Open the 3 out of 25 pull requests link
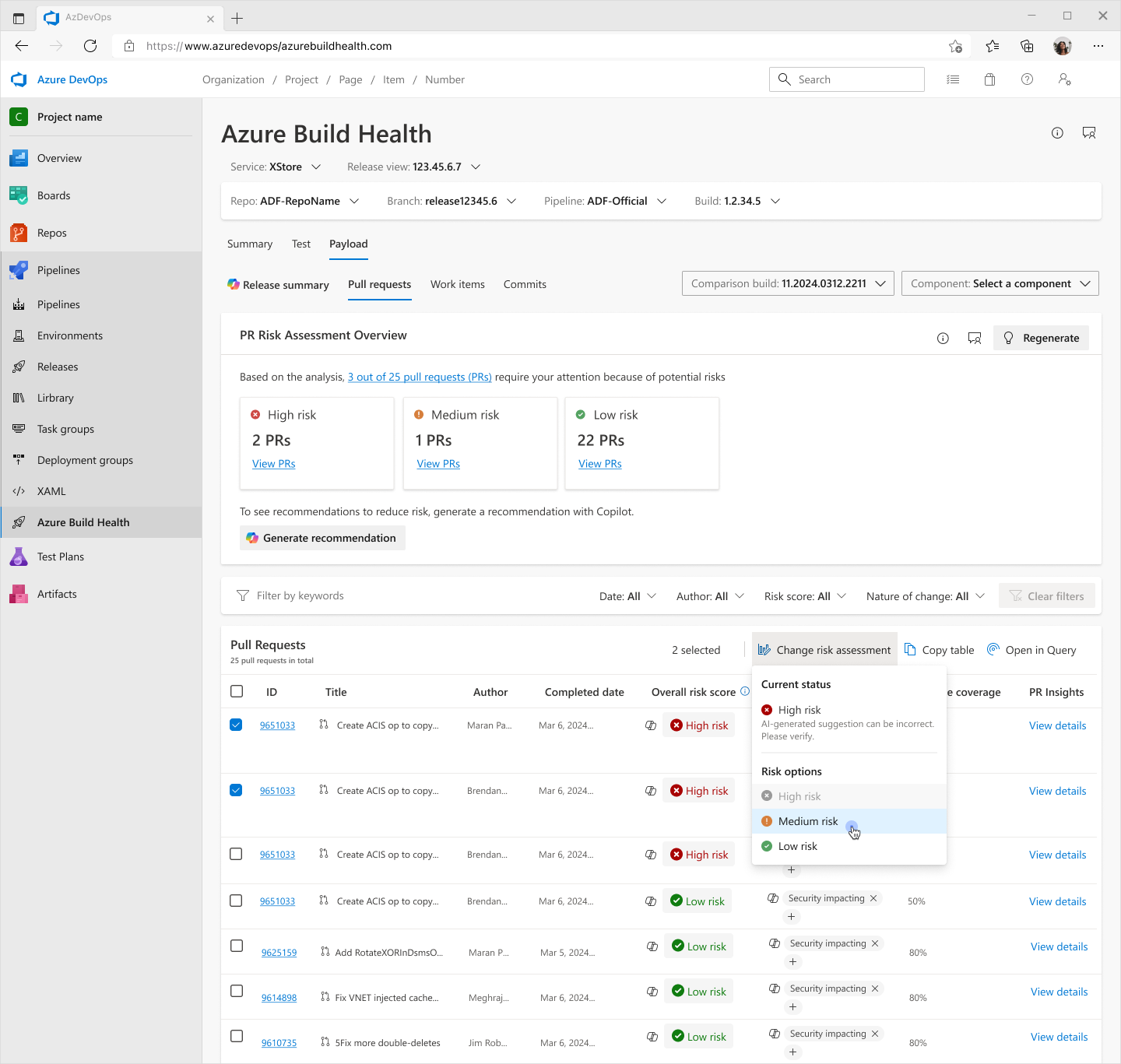The height and width of the screenshot is (1064, 1121). 420,377
